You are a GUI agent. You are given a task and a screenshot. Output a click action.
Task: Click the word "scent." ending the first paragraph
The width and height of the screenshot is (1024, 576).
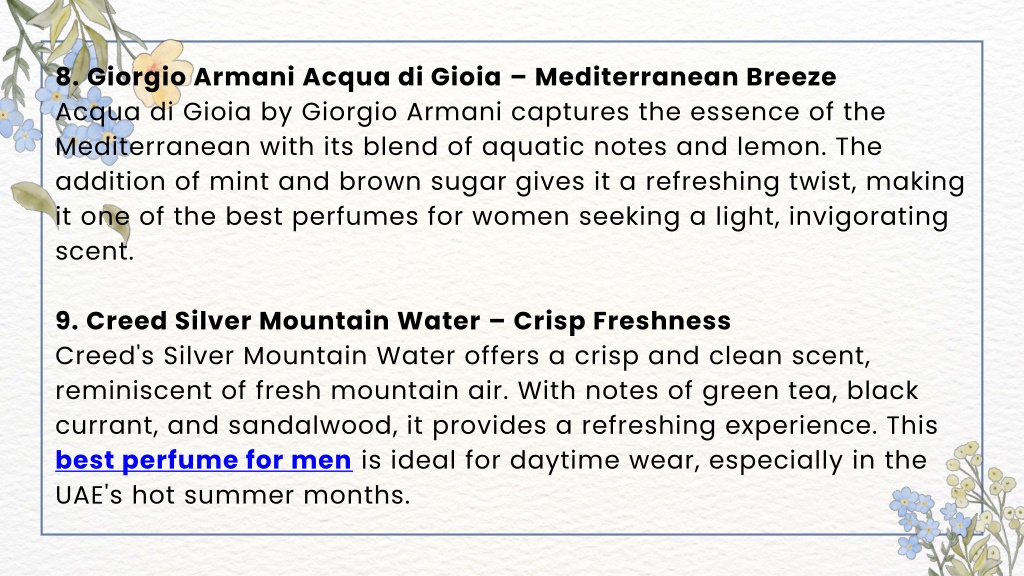click(95, 251)
